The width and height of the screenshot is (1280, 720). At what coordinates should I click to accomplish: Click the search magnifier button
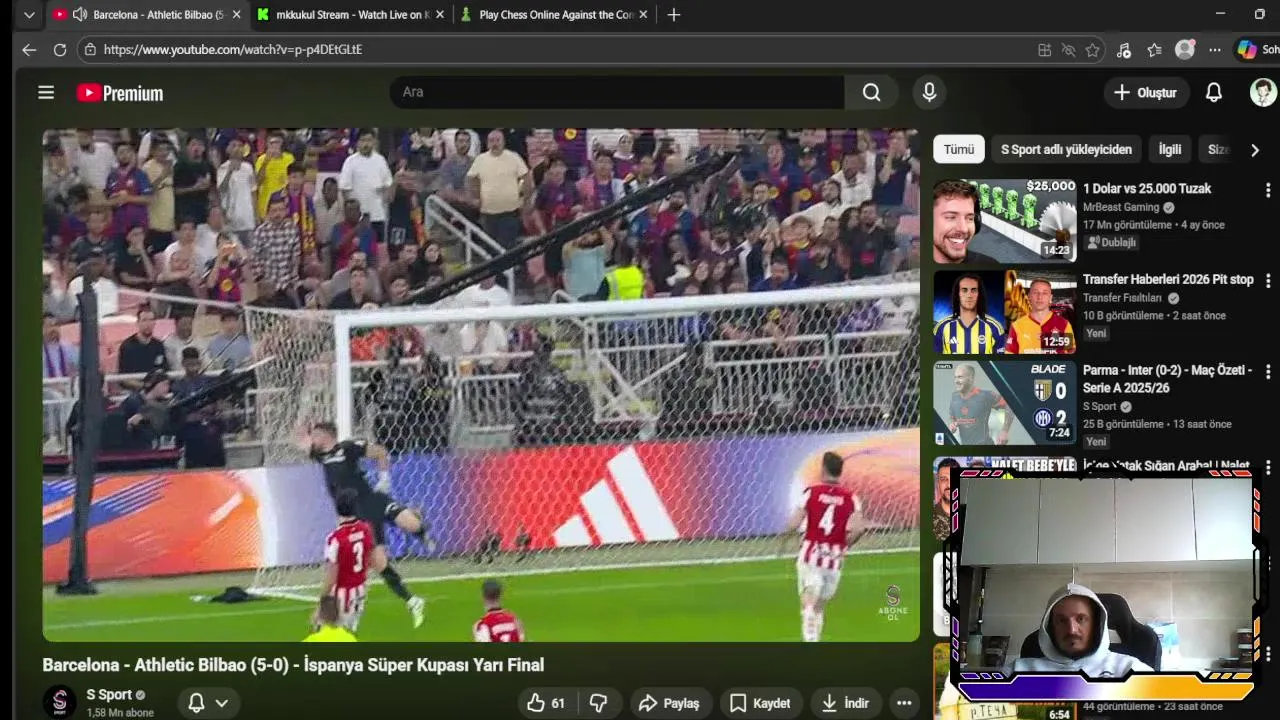(872, 92)
